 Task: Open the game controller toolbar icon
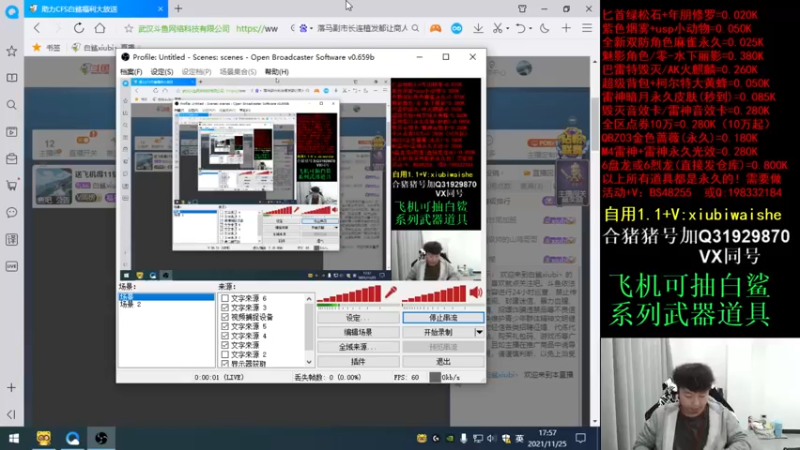(x=435, y=29)
